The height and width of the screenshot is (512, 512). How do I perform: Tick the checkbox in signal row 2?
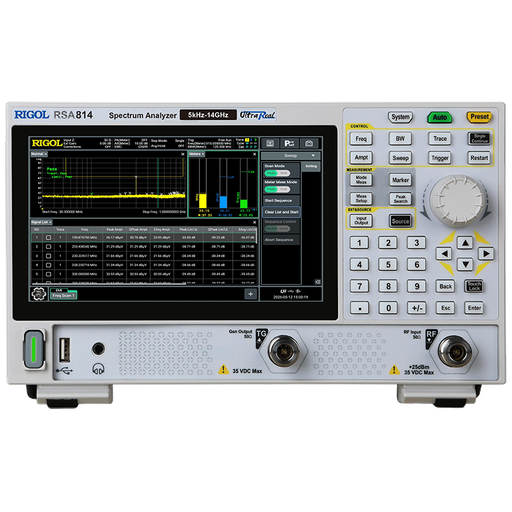(x=48, y=247)
